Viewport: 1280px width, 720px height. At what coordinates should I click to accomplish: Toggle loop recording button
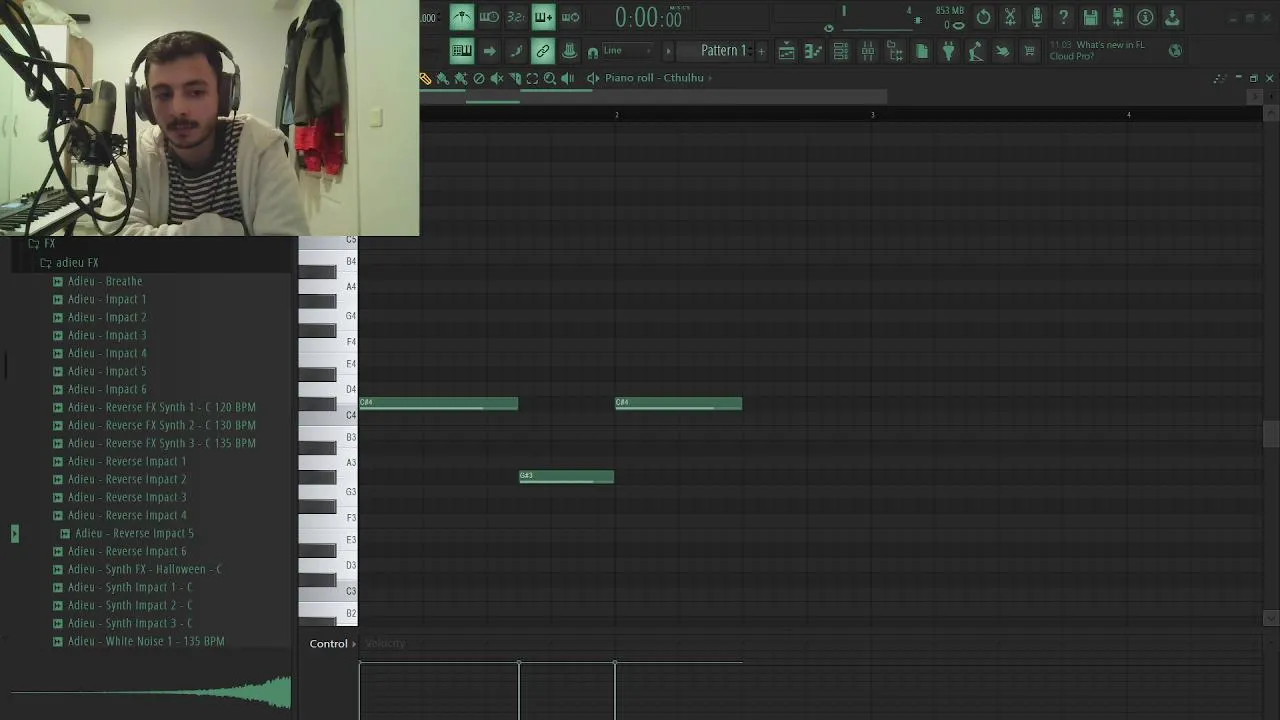click(x=570, y=17)
